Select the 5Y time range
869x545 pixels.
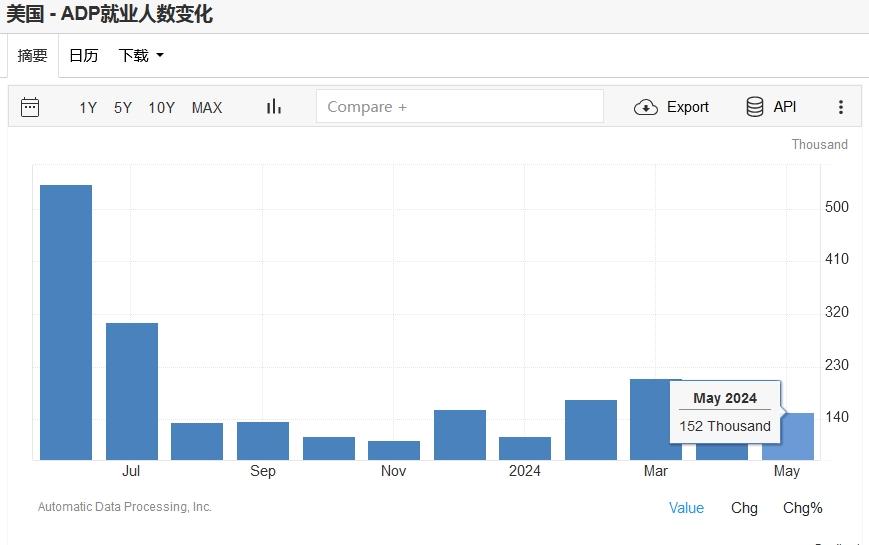coord(123,108)
